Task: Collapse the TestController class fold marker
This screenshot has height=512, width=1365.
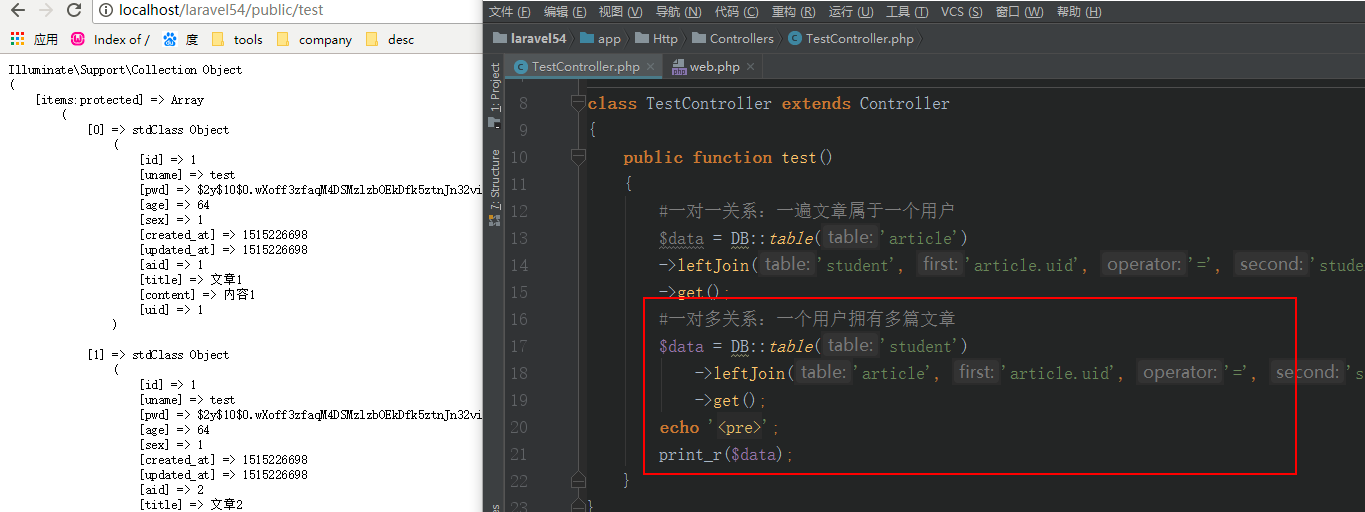Action: [x=577, y=103]
